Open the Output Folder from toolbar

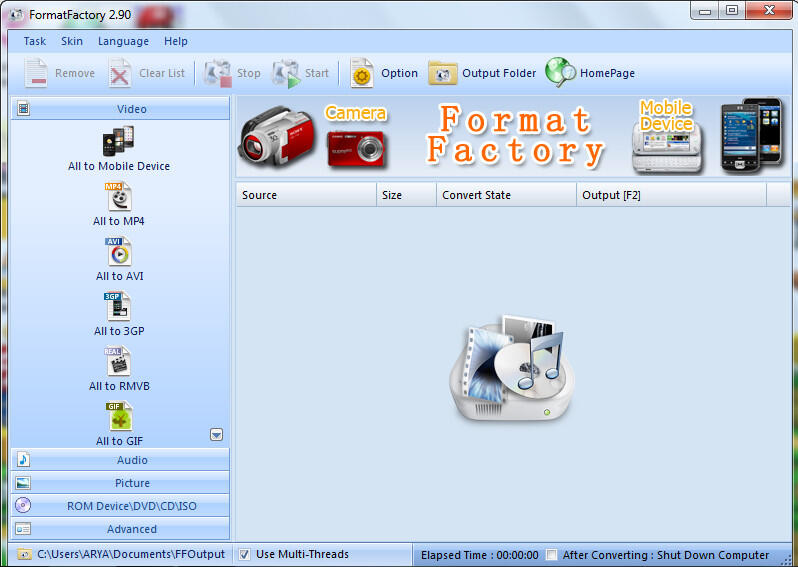tap(443, 73)
